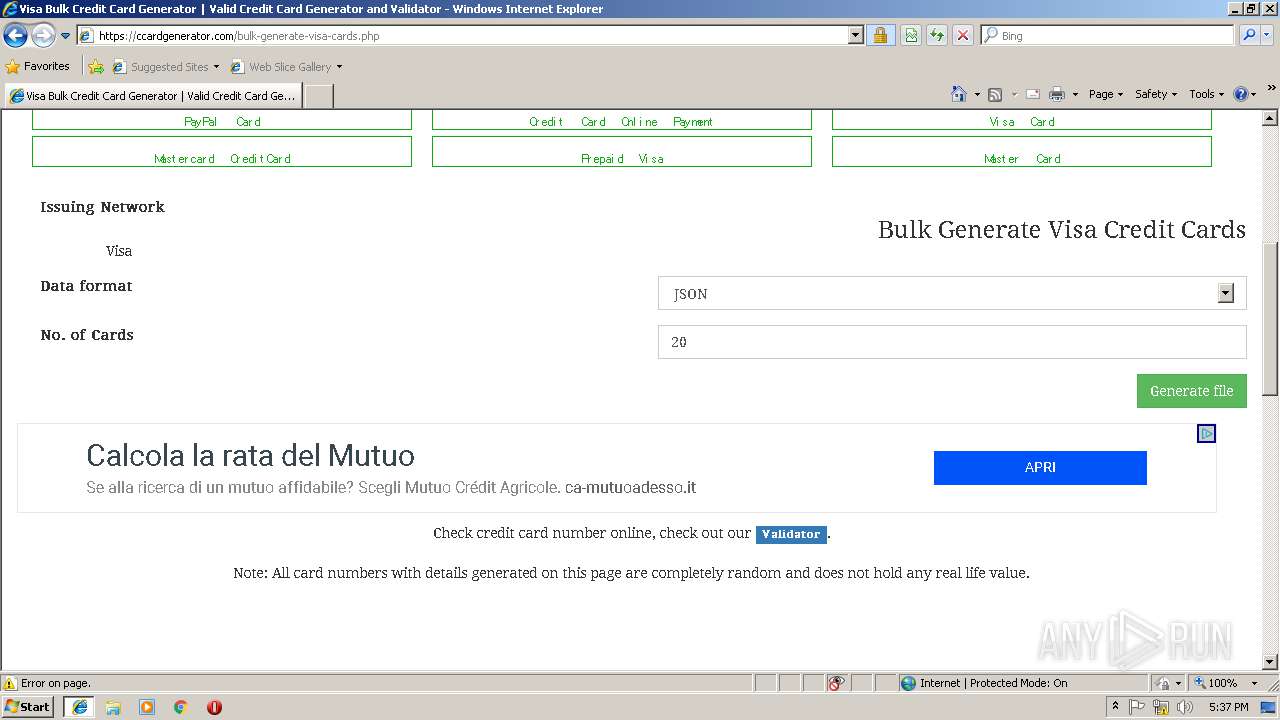Viewport: 1280px width, 720px height.
Task: Open the Page menu
Action: point(1105,94)
